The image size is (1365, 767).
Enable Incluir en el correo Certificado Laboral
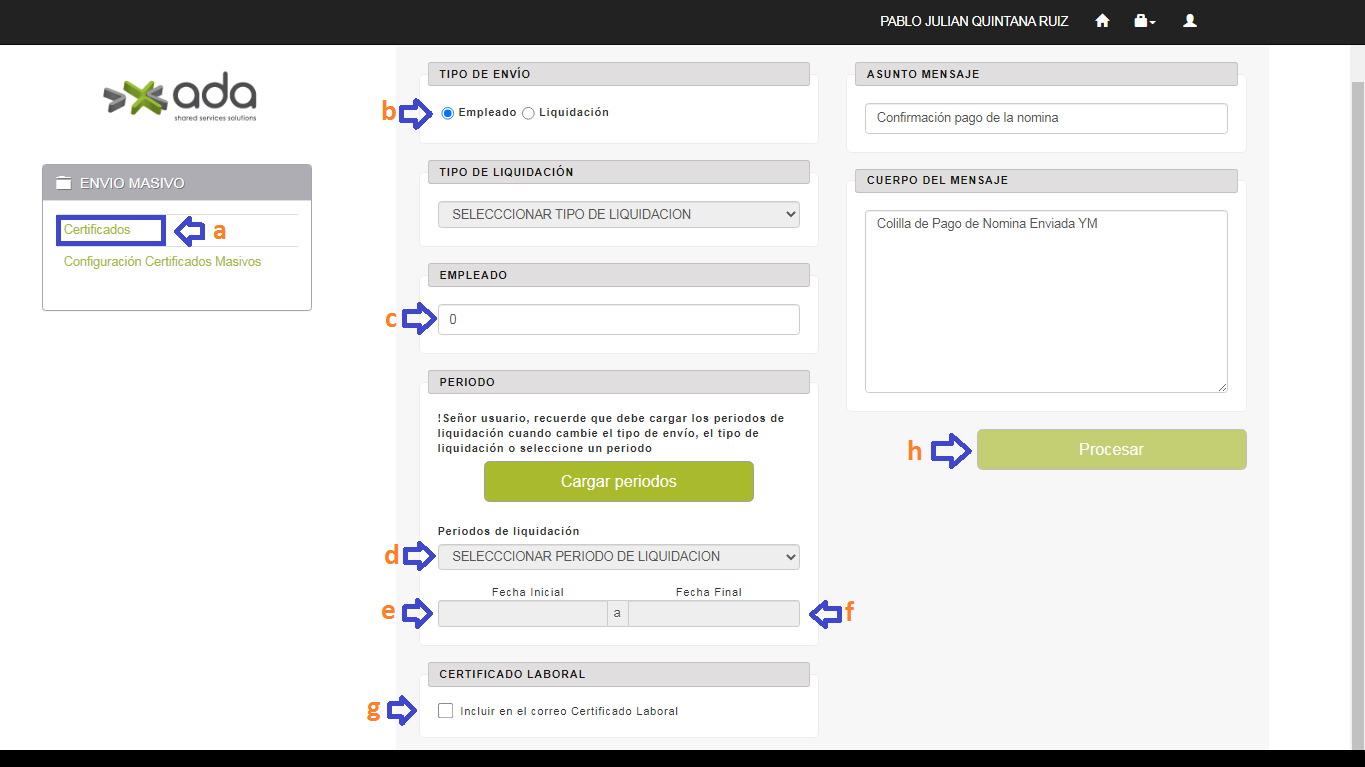point(446,711)
